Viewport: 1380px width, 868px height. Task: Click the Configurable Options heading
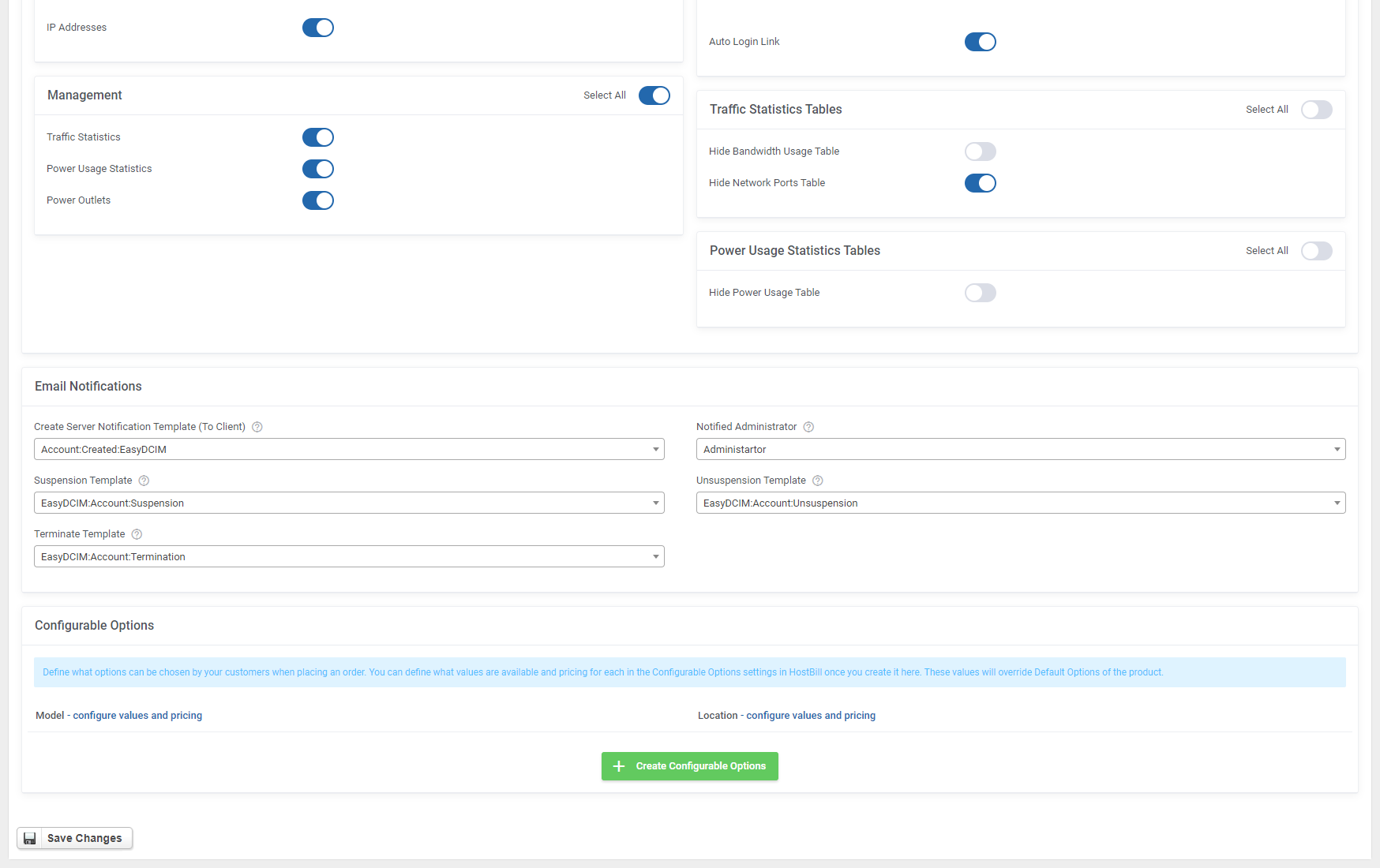point(94,626)
